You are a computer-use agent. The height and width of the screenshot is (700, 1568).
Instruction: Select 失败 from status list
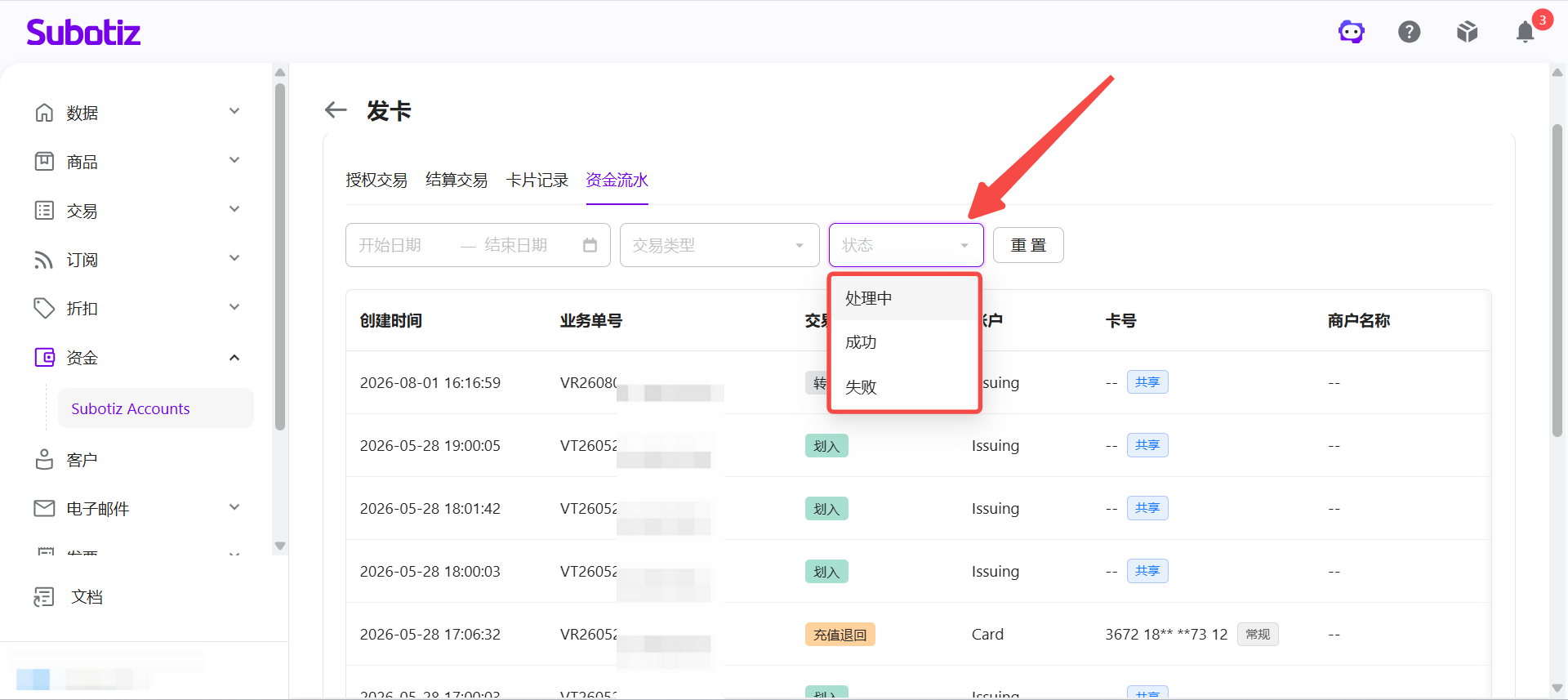[905, 386]
